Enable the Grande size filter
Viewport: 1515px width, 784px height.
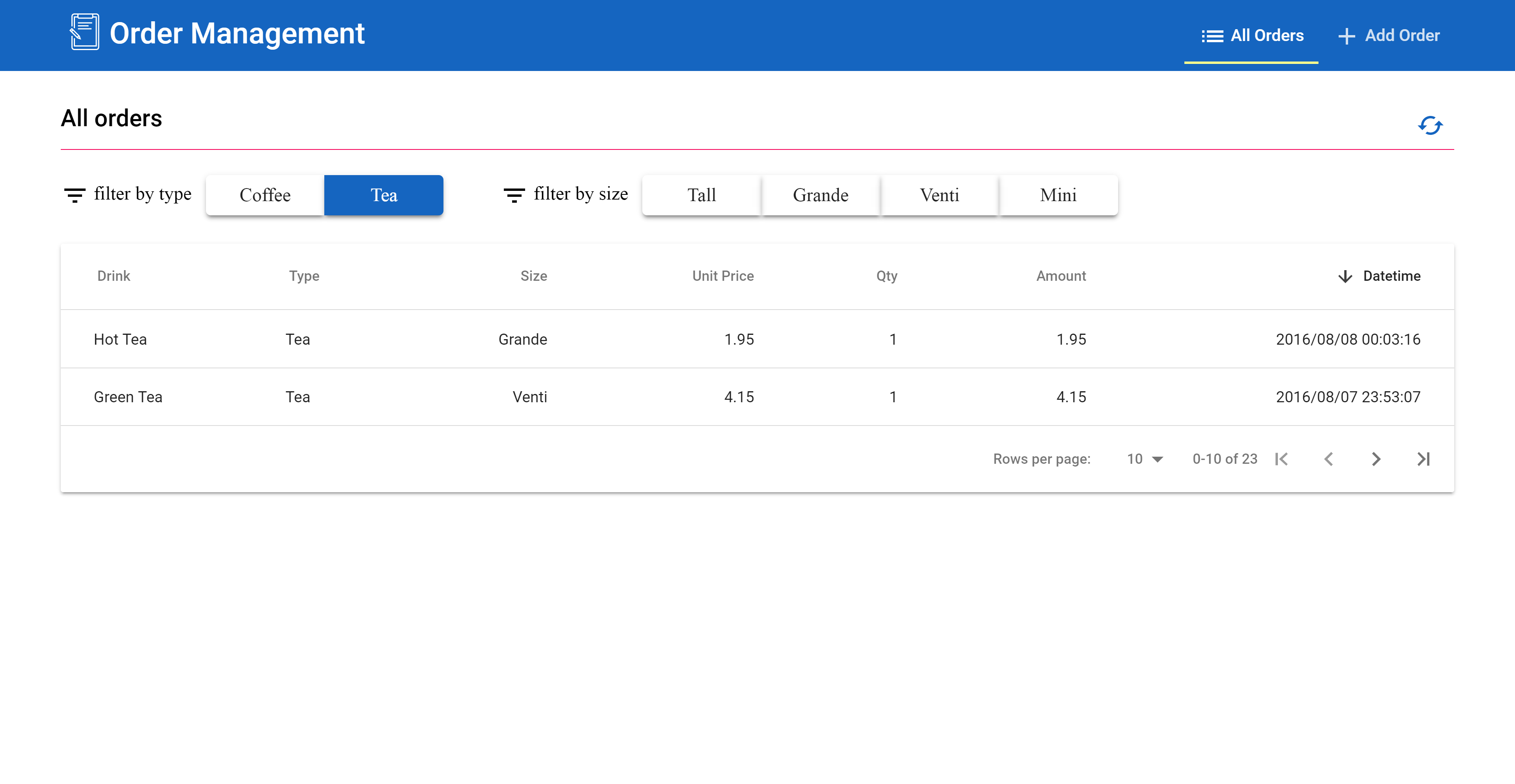[821, 195]
